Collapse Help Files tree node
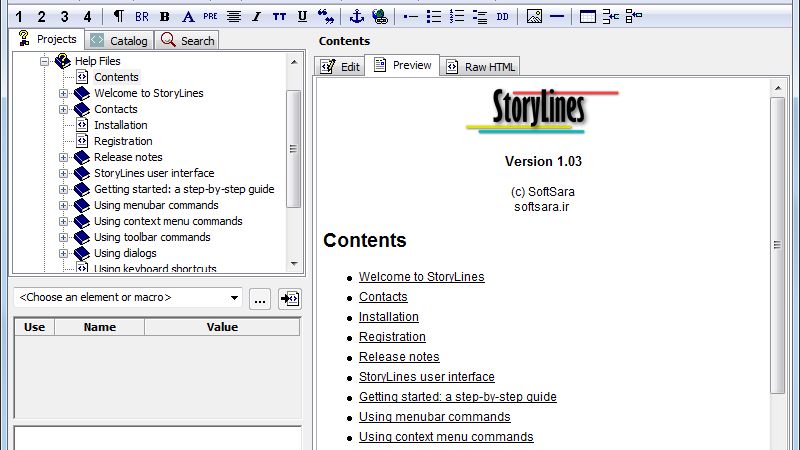 coord(44,61)
